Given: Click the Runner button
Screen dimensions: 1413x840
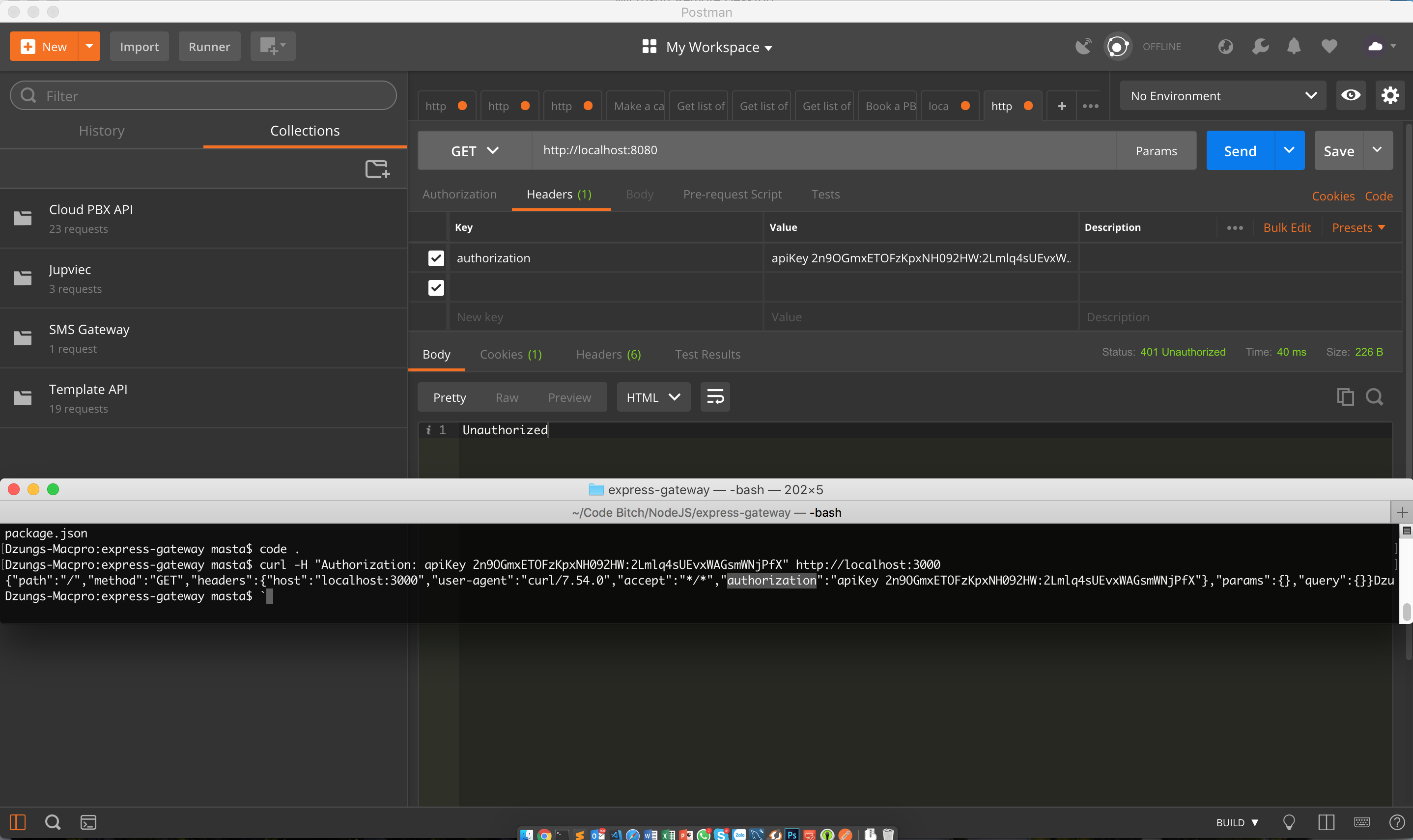Looking at the screenshot, I should (x=209, y=46).
